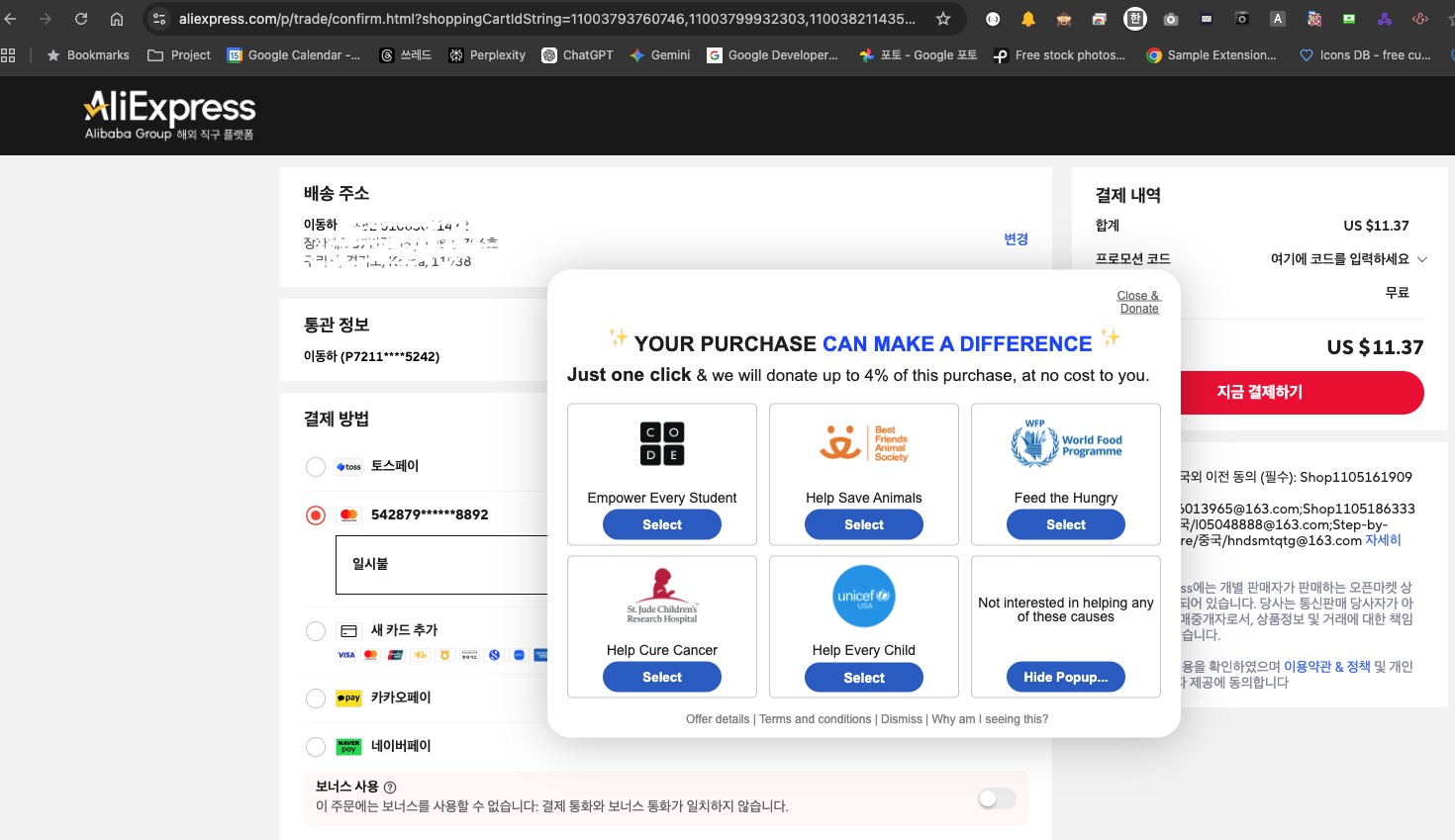Click the browser address bar URL
The width and height of the screenshot is (1455, 840).
[x=546, y=19]
